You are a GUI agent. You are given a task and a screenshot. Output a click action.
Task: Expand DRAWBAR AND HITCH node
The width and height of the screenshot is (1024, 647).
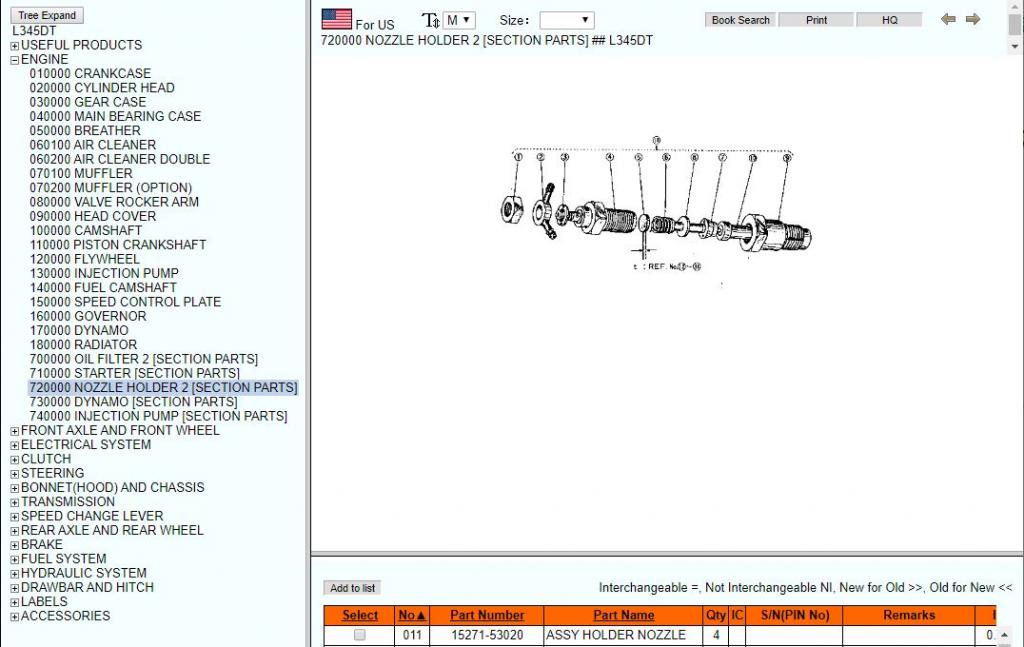click(x=14, y=588)
